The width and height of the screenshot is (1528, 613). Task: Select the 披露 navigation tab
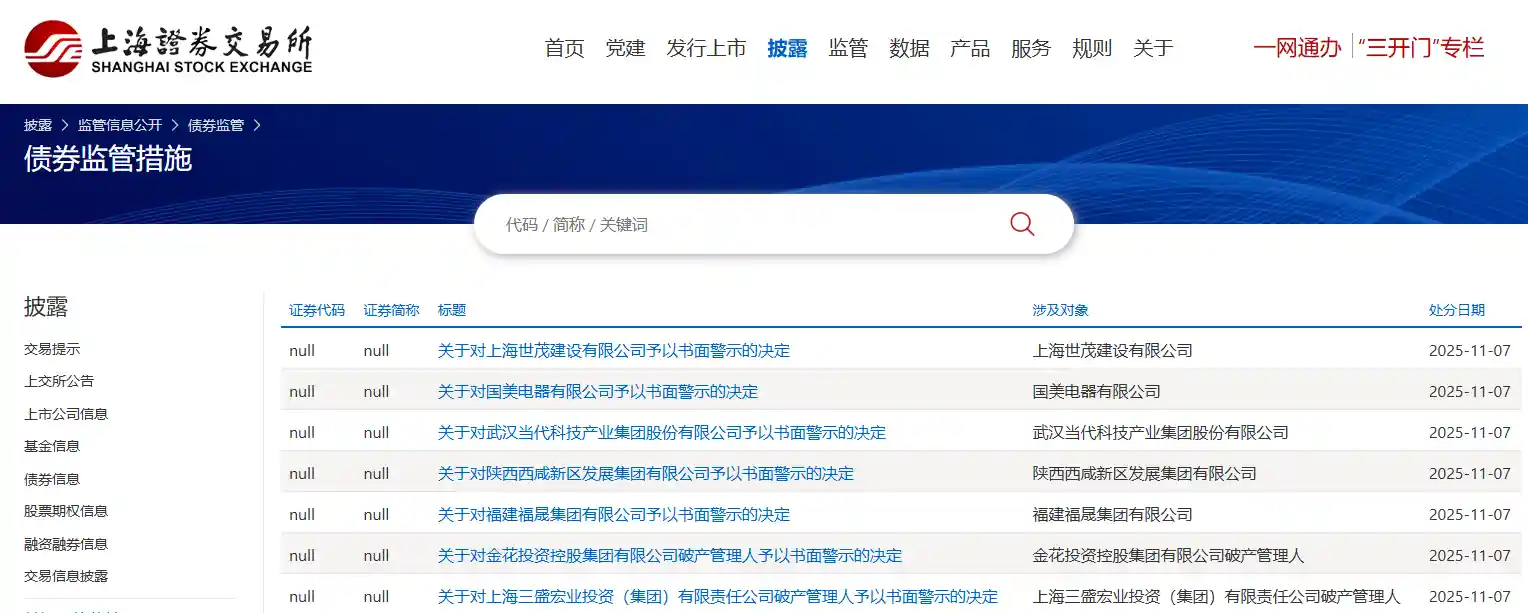(787, 47)
